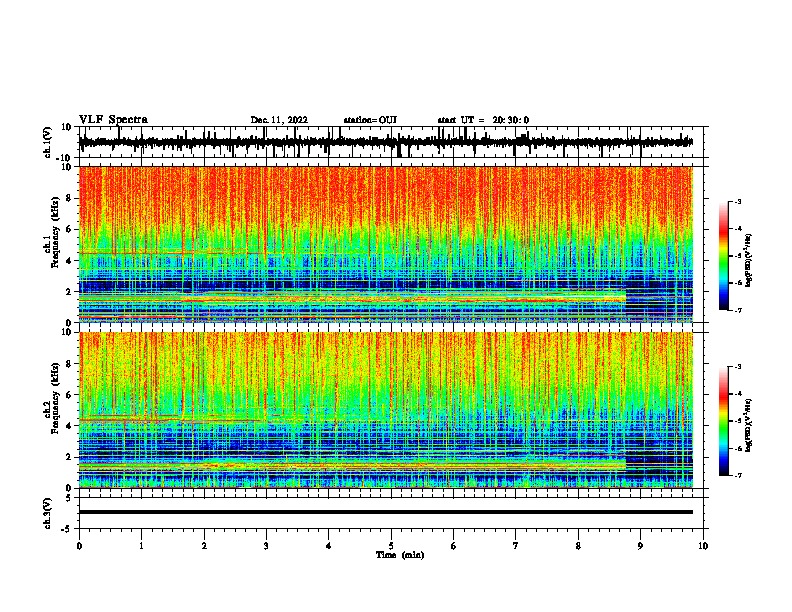Click the "VLF Spectra" plot title
Screen dimensions: 792x612
click(113, 120)
